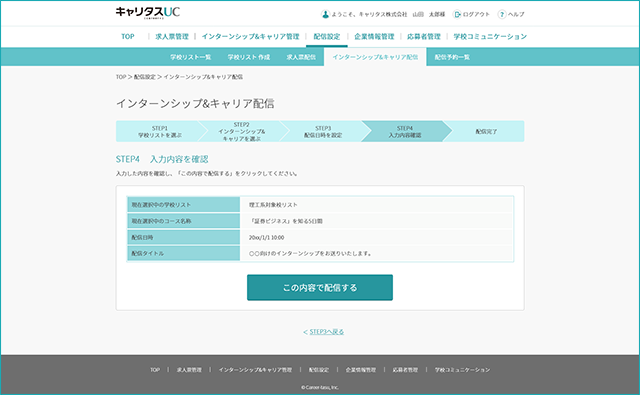
Task: Click the この内容で配信する button
Action: (320, 288)
